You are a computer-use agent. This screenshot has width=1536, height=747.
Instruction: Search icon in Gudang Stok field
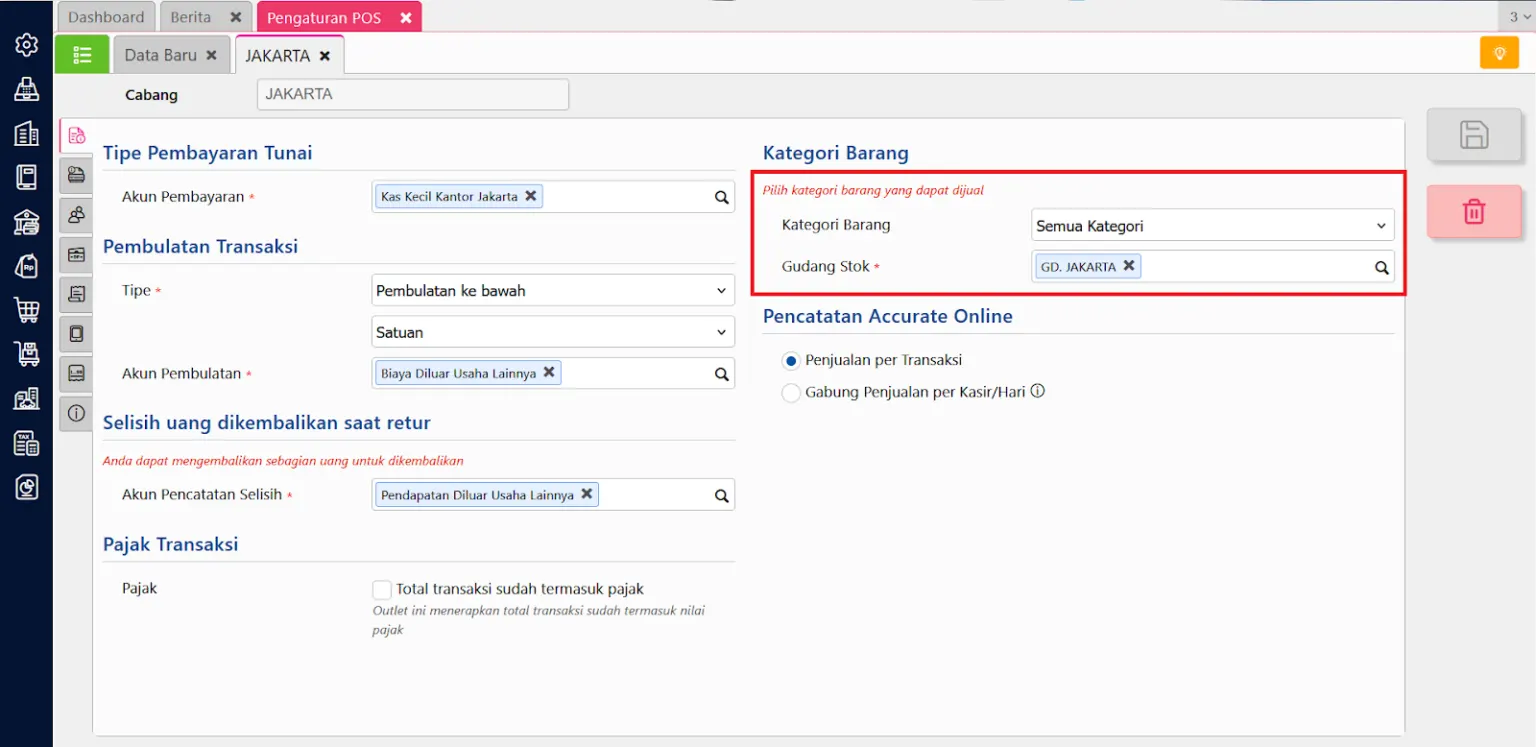pyautogui.click(x=1382, y=267)
